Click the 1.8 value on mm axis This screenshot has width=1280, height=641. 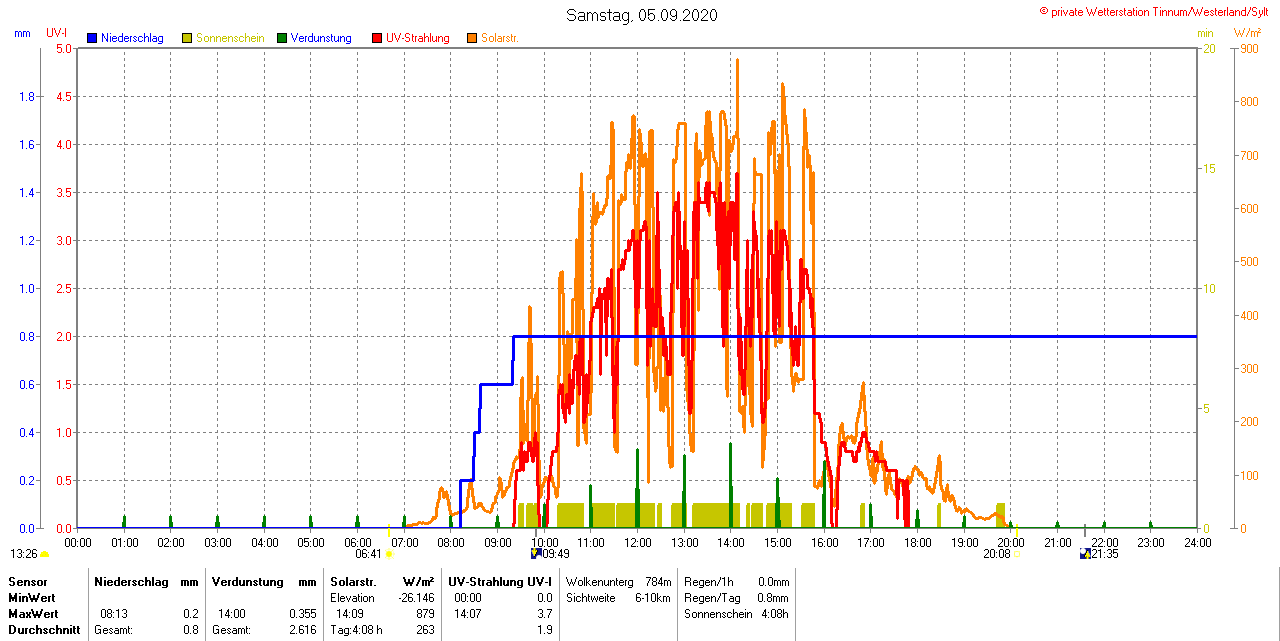pos(26,96)
